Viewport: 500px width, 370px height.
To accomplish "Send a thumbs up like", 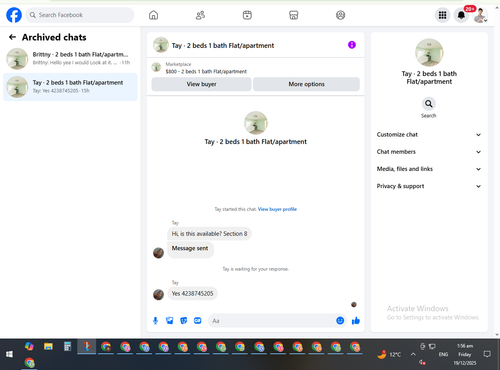I will point(356,321).
